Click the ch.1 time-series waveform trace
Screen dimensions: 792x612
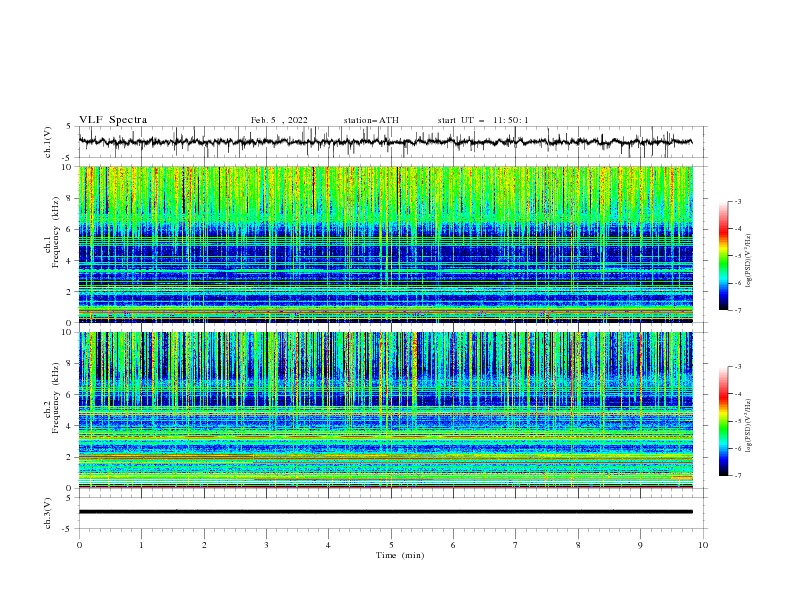tap(385, 142)
